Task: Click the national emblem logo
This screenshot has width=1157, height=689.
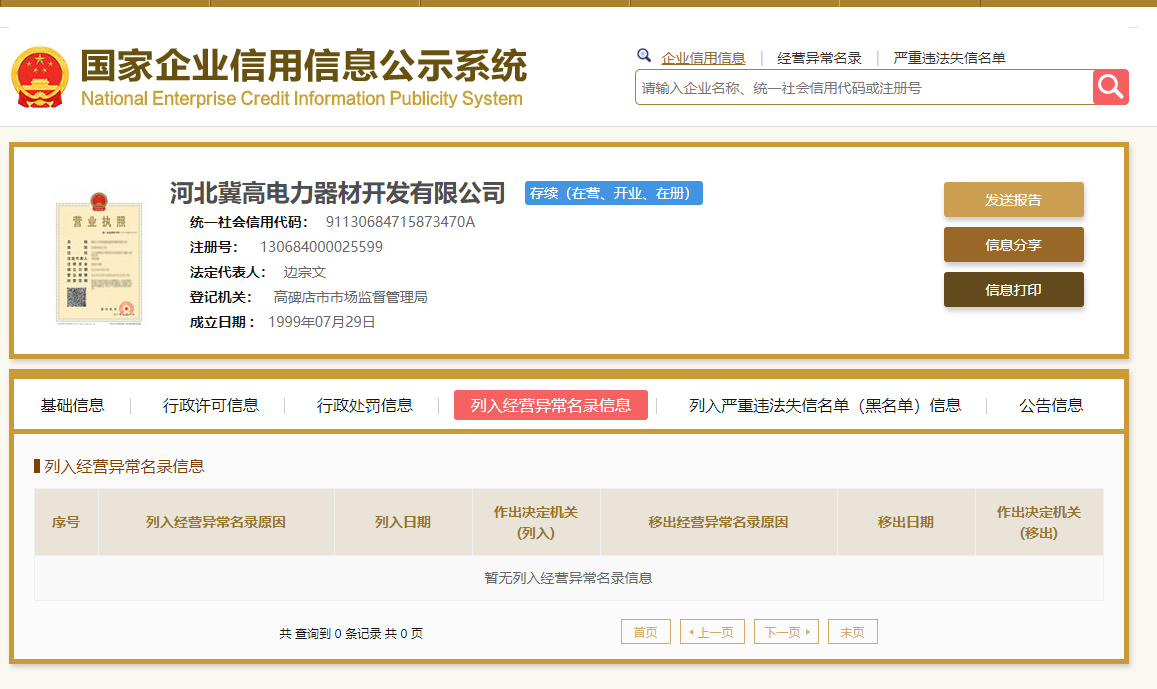Action: (x=40, y=77)
